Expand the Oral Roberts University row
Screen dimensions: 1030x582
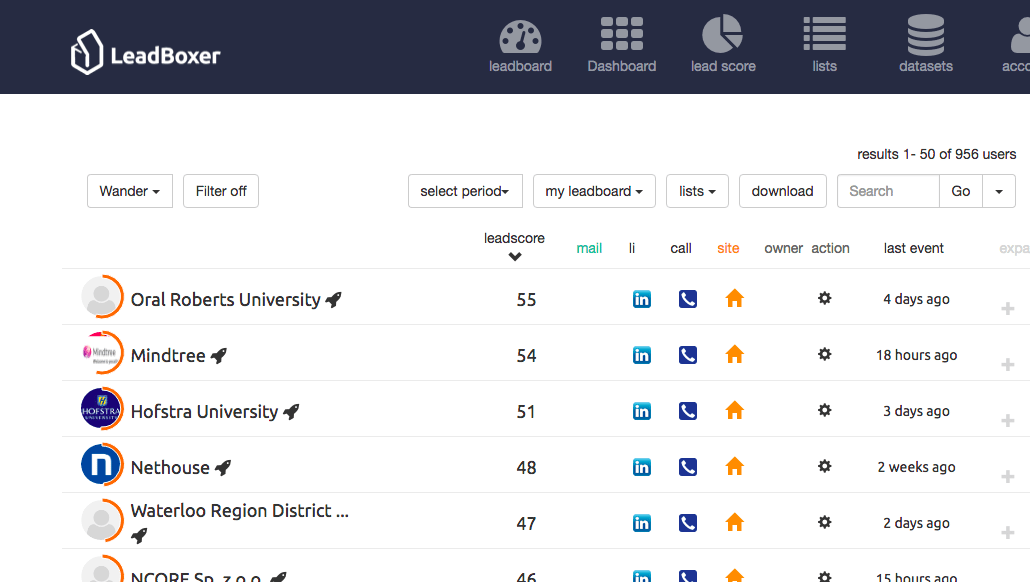point(1008,309)
